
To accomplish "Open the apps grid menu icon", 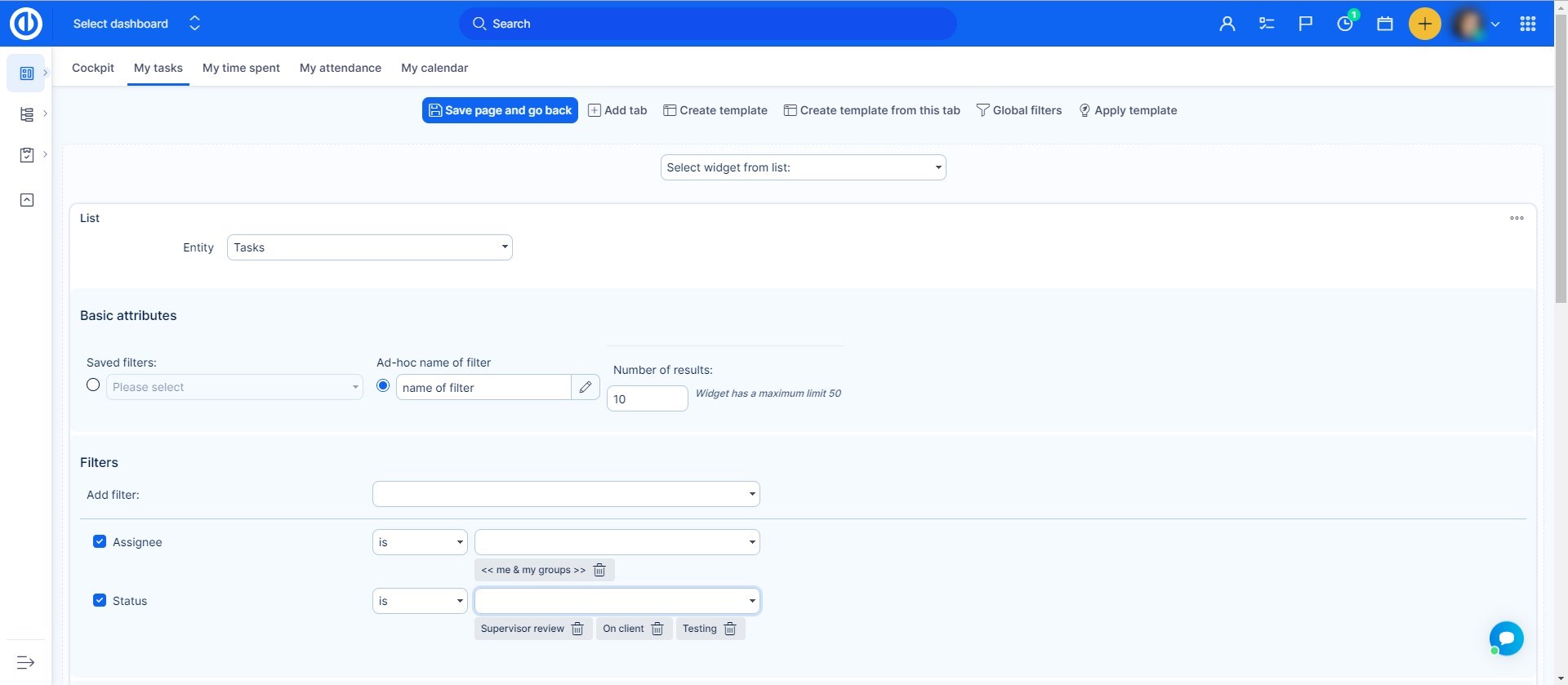I will click(x=1527, y=24).
